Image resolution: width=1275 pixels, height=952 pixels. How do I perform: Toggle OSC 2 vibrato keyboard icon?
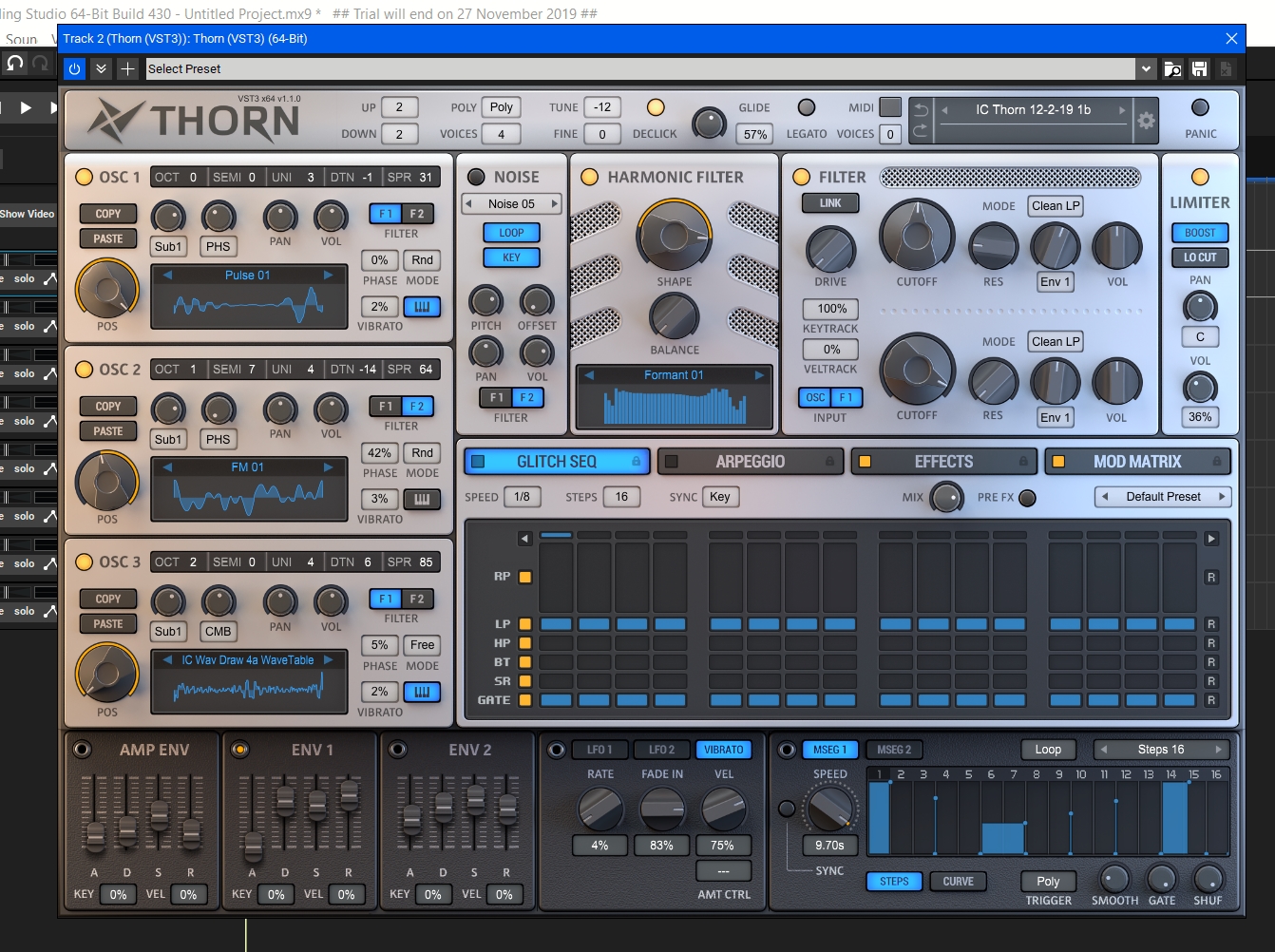coord(422,499)
